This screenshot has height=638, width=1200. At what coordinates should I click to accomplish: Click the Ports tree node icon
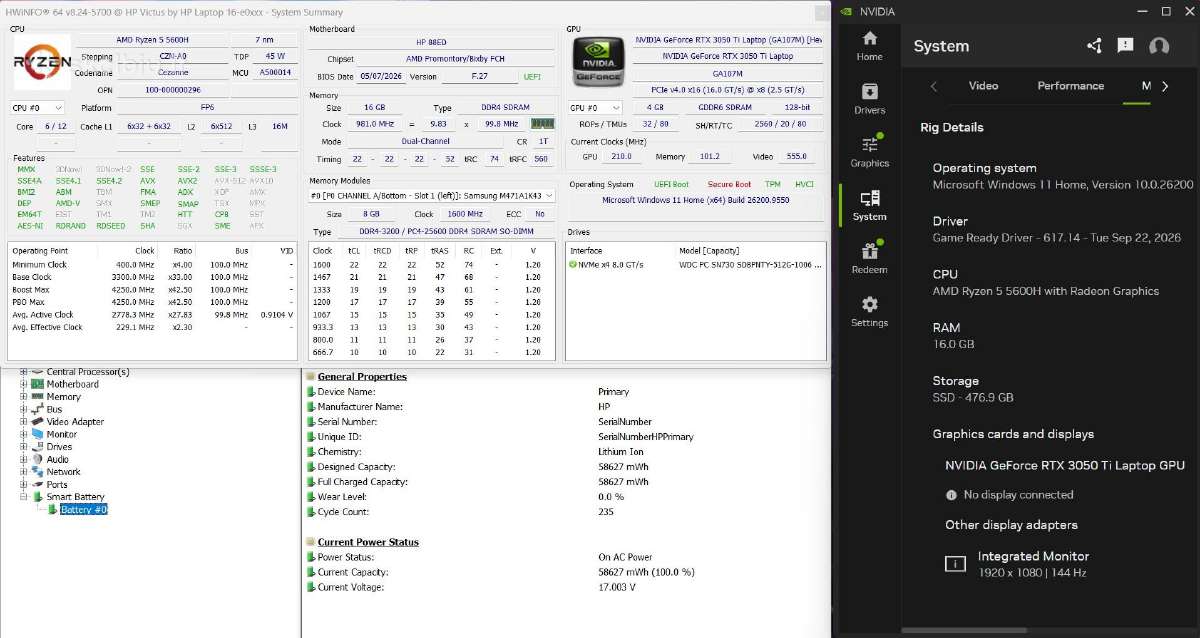tap(37, 484)
